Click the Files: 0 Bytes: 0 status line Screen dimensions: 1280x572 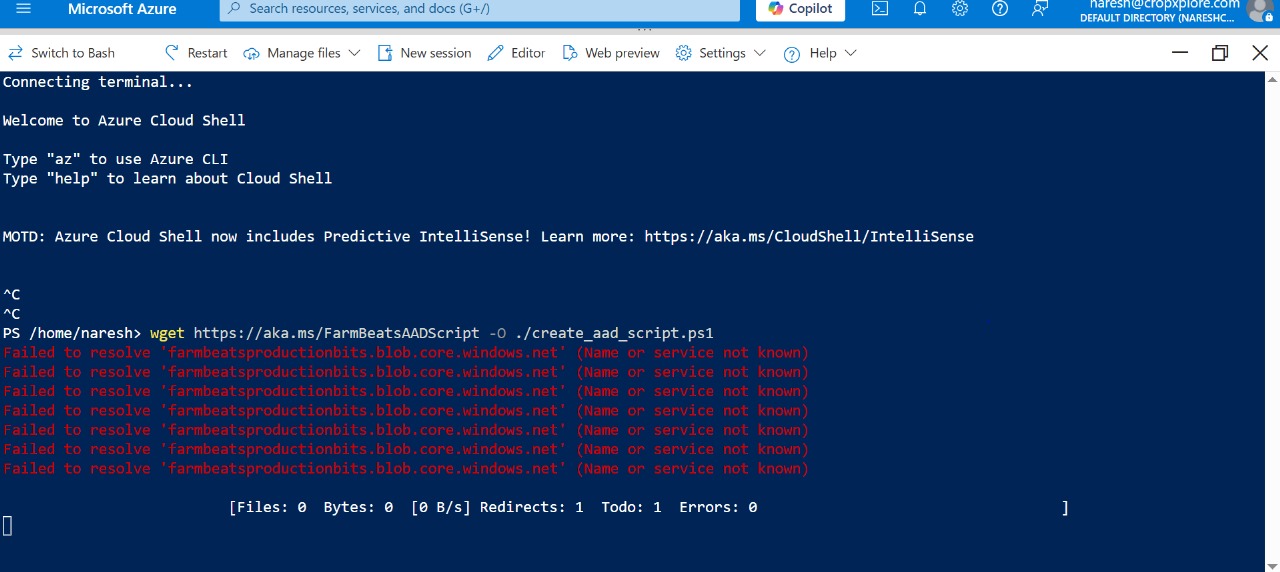(649, 508)
